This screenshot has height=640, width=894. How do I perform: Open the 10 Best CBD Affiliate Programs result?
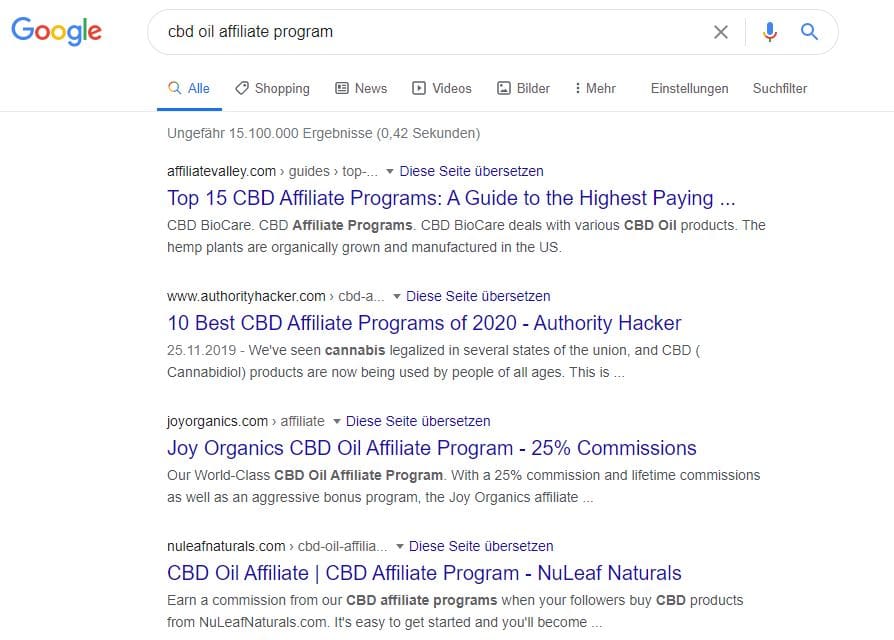(424, 323)
